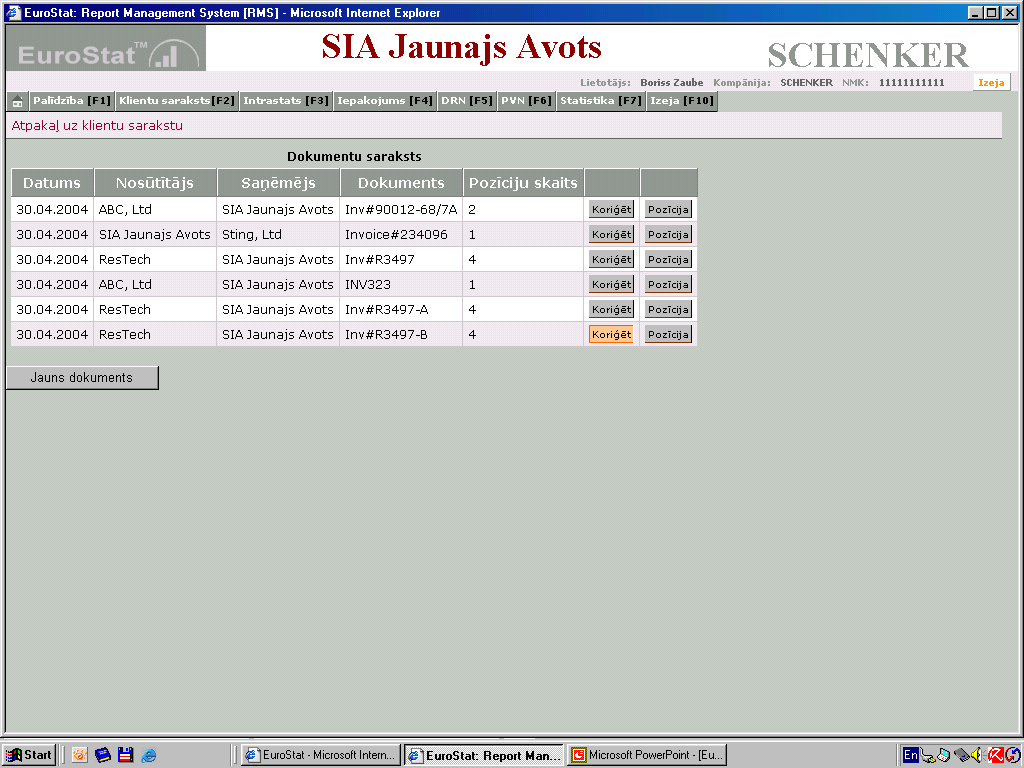Click the blue book quick launch icon
This screenshot has height=768, width=1024.
pos(103,756)
